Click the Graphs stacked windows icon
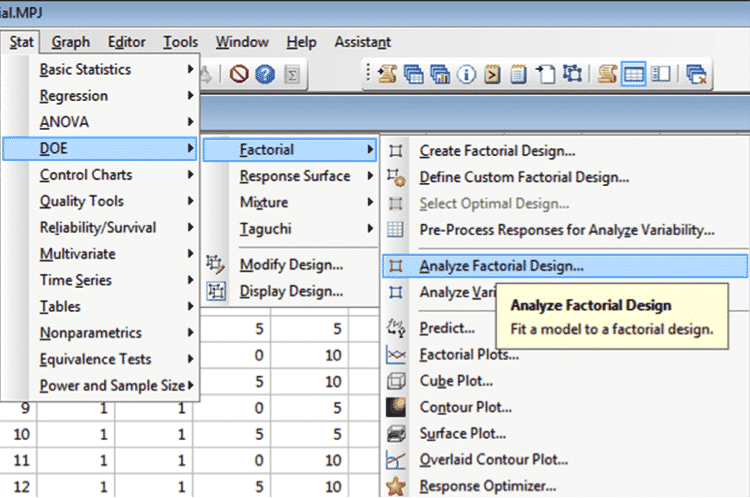Image resolution: width=750 pixels, height=498 pixels. pos(440,75)
